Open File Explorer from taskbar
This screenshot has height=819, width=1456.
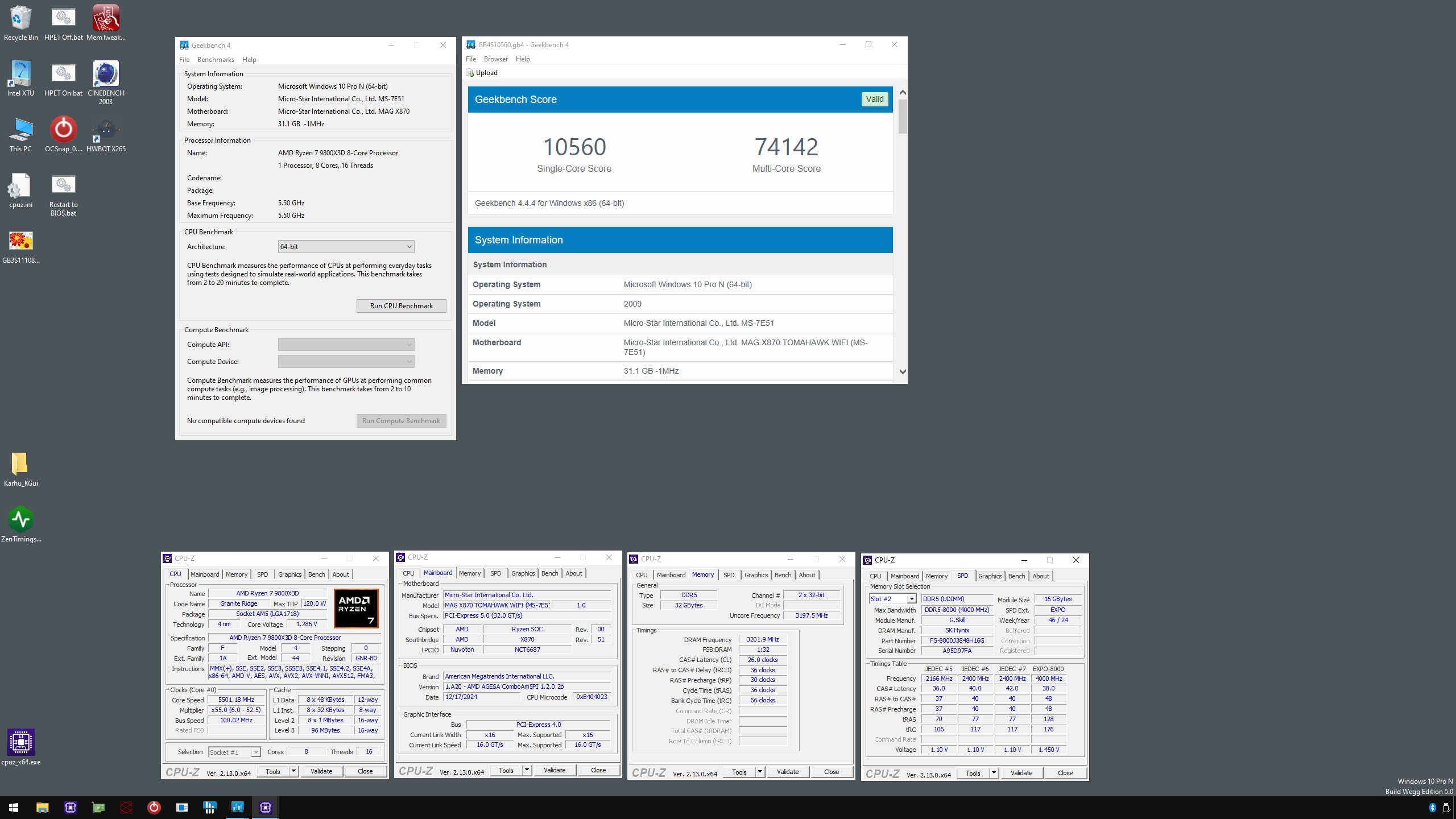(42, 807)
